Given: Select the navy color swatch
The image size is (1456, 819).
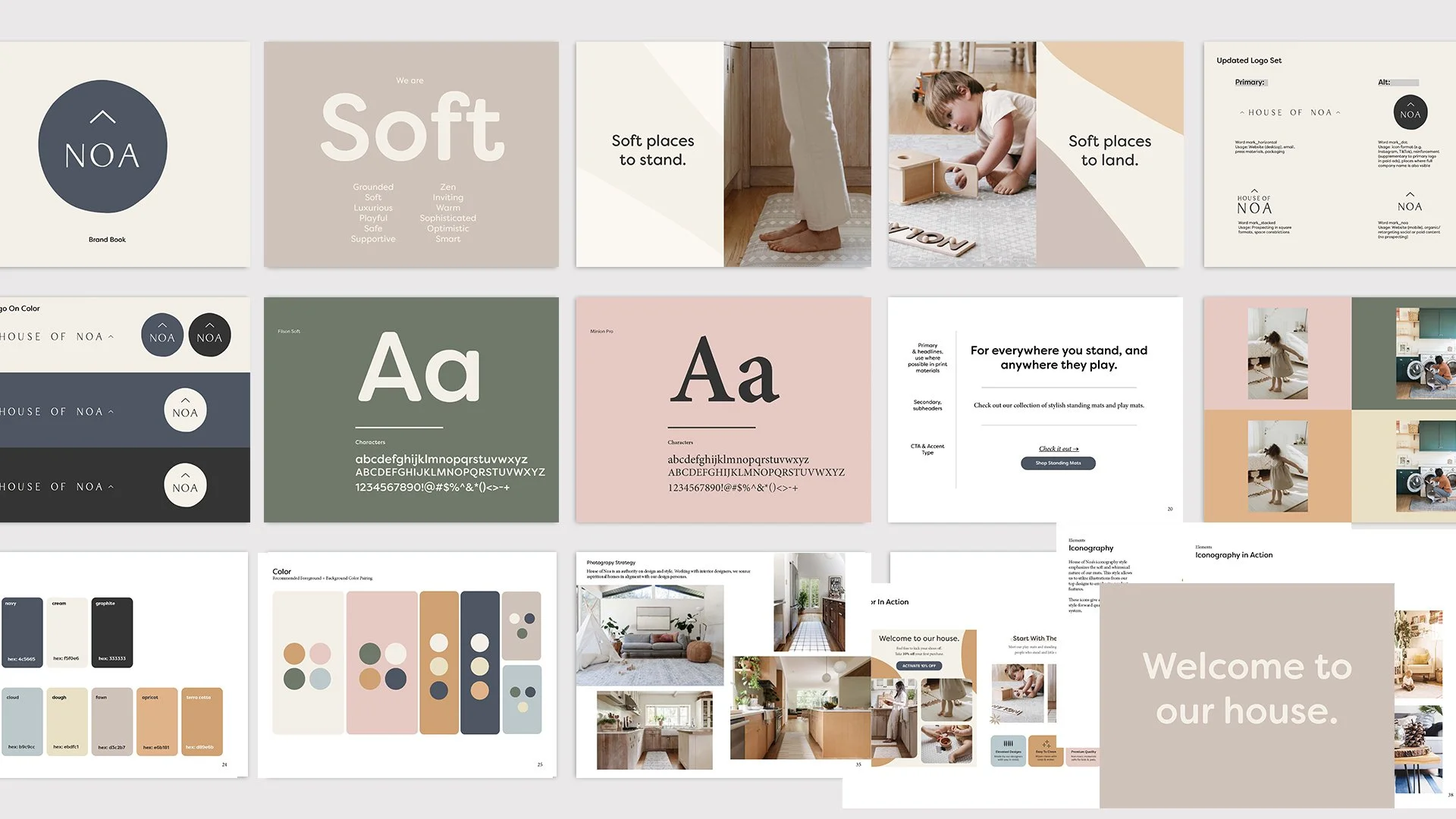Looking at the screenshot, I should click(22, 632).
